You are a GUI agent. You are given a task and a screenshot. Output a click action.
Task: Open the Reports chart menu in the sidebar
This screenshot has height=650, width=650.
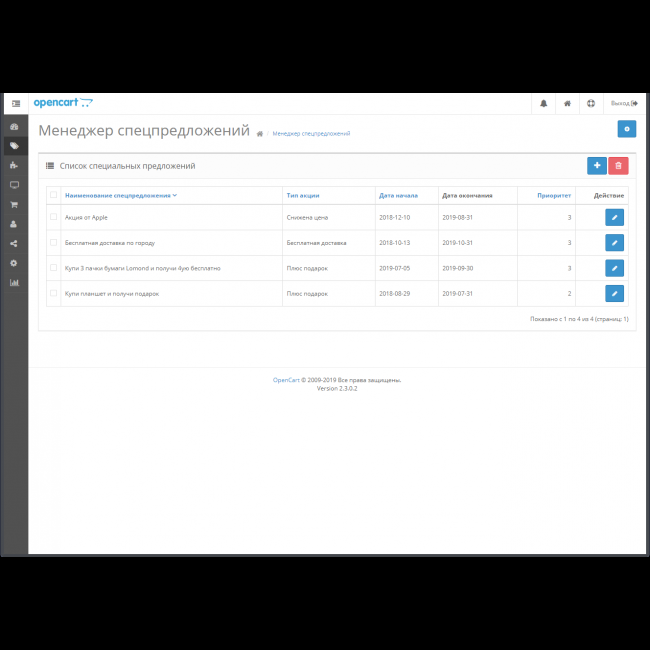tap(14, 282)
